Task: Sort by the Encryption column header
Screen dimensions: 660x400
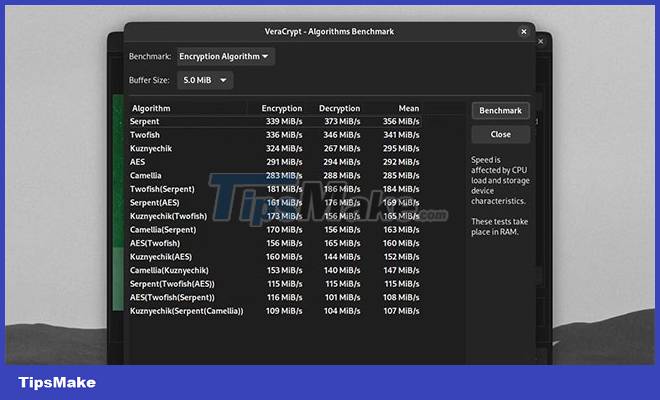Action: [282, 108]
